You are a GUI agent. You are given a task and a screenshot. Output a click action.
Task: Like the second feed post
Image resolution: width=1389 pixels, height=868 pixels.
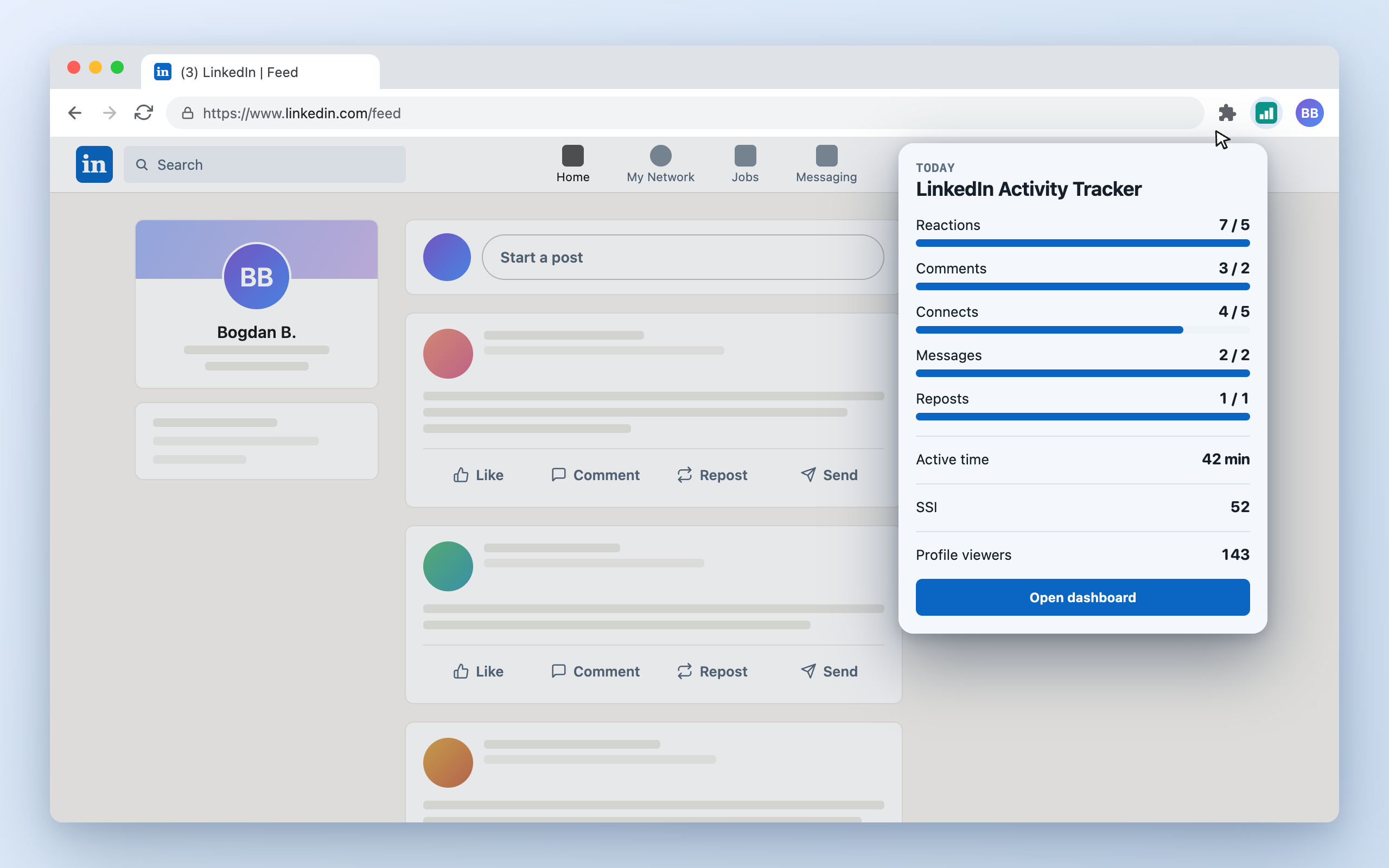pos(478,672)
